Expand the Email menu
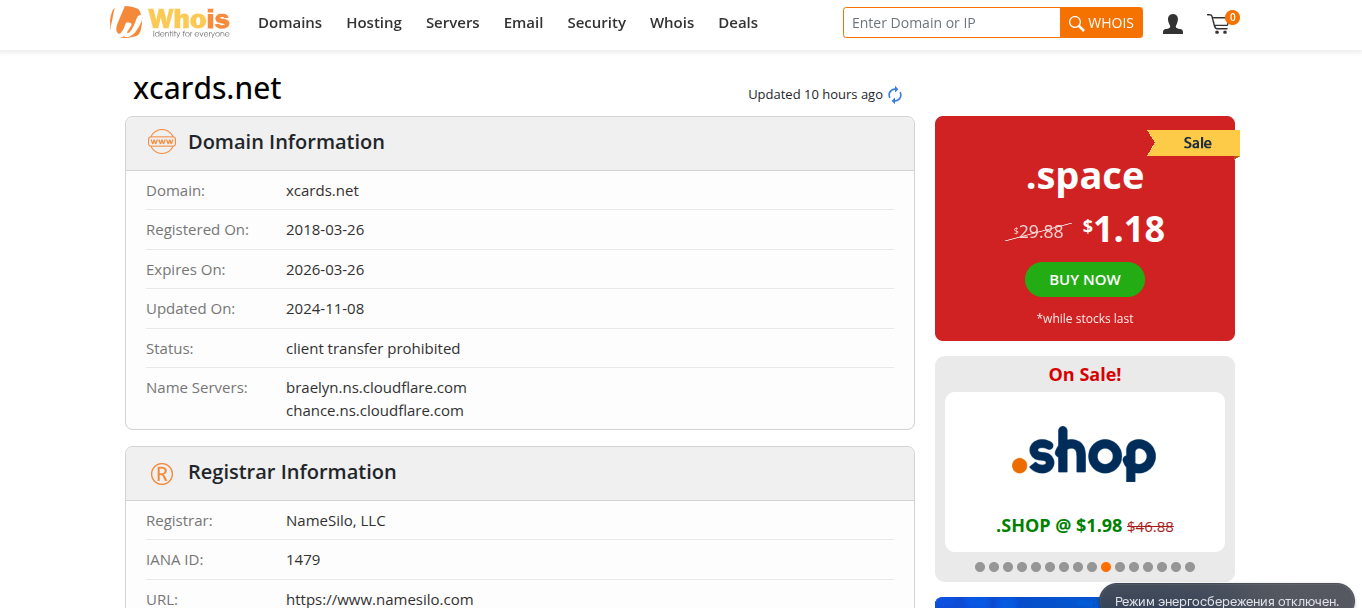 pos(523,23)
